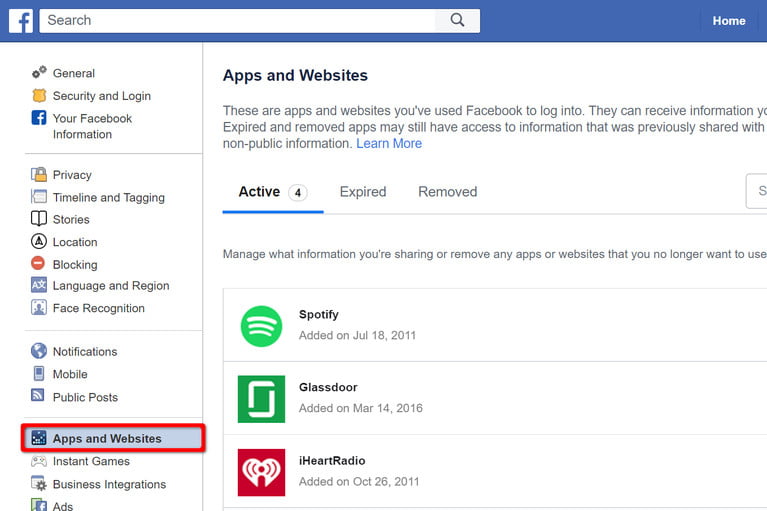
Task: Open Location settings icon
Action: point(39,242)
